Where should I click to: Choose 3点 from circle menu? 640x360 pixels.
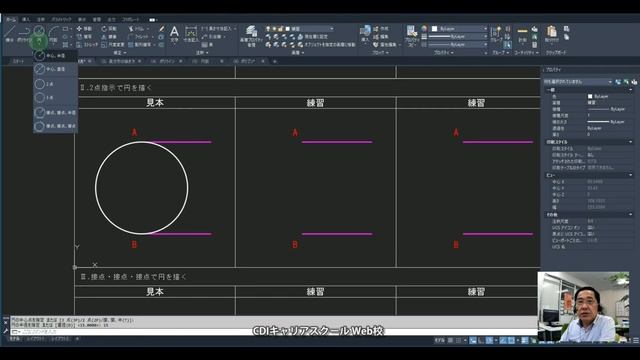tap(56, 98)
